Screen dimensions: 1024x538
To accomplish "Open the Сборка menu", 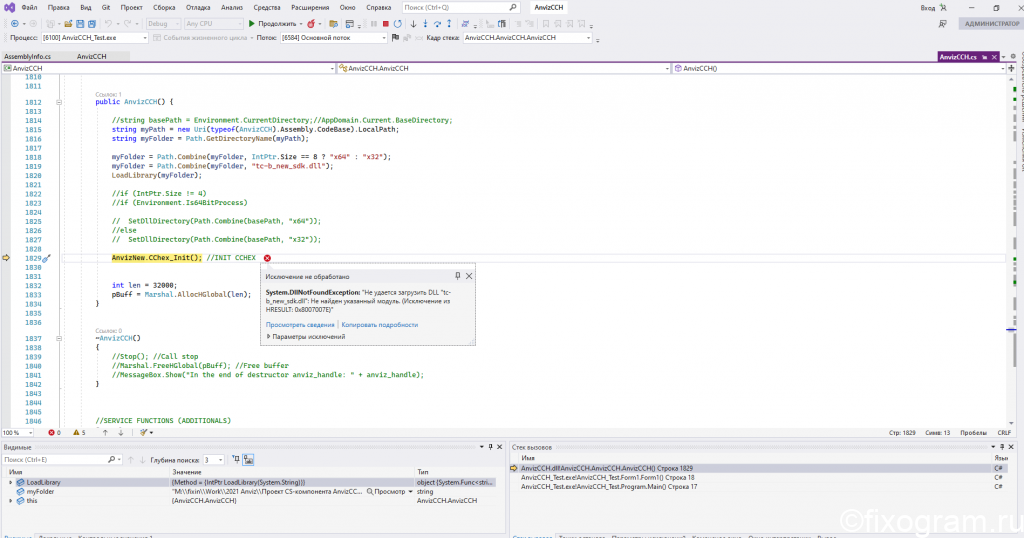I will tap(164, 7).
